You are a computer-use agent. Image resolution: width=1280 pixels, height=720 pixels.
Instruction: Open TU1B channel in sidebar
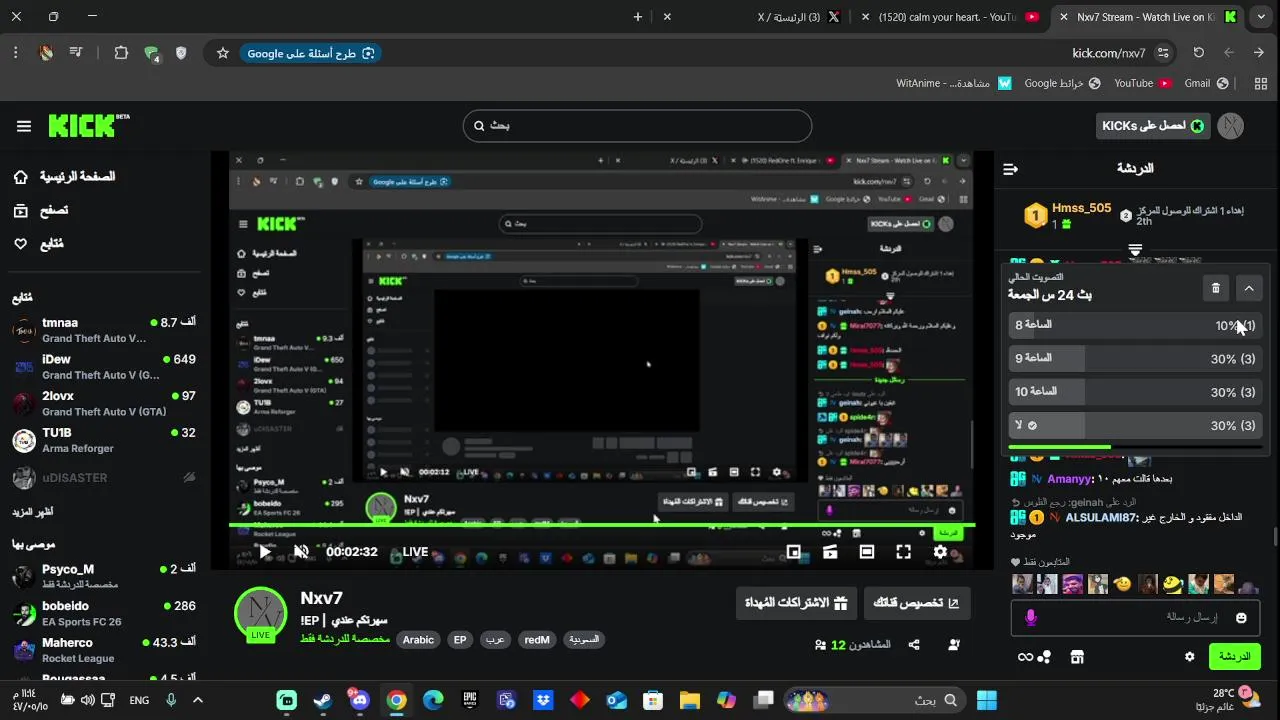(x=104, y=440)
